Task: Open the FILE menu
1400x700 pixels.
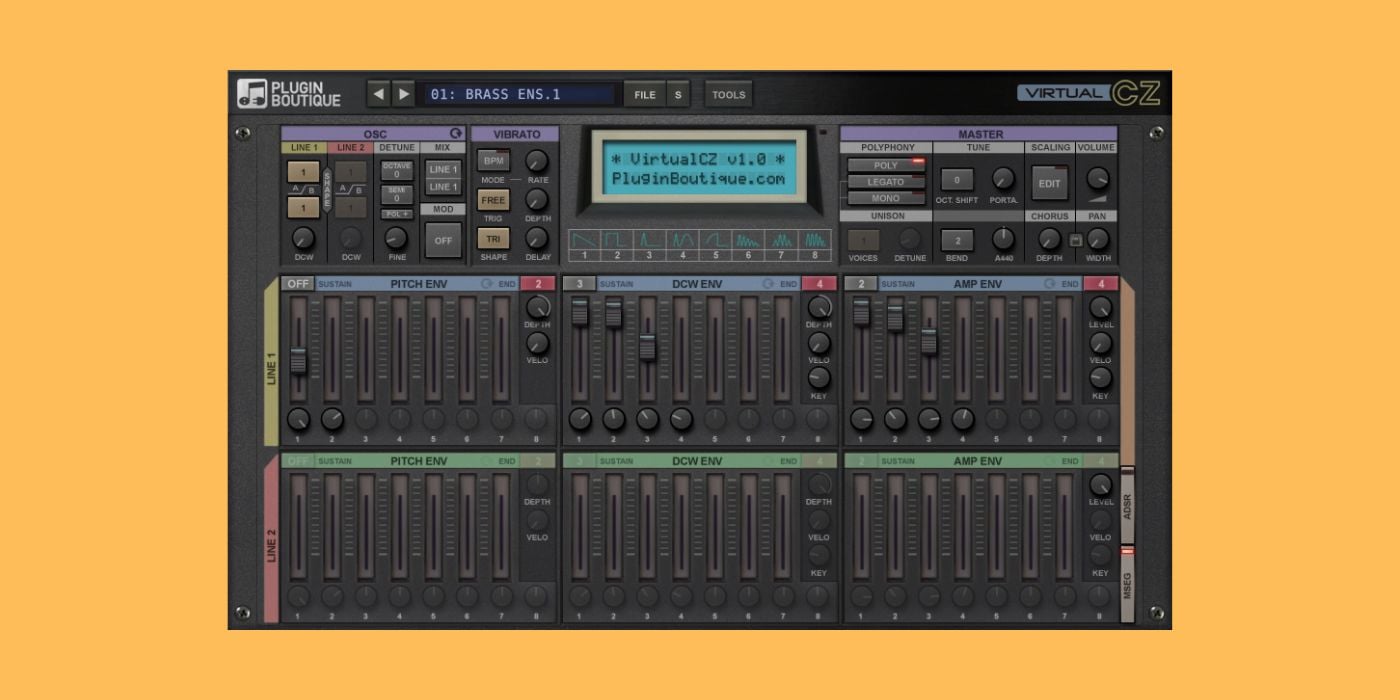Action: pos(645,95)
